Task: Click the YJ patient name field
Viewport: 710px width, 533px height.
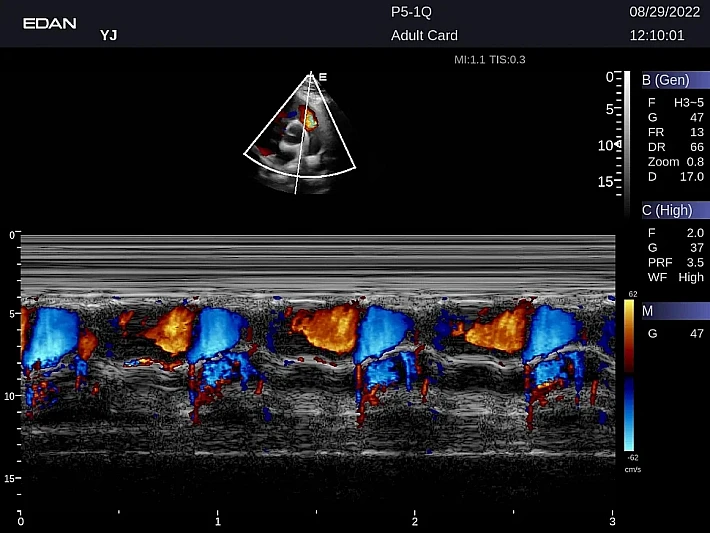Action: pyautogui.click(x=108, y=35)
